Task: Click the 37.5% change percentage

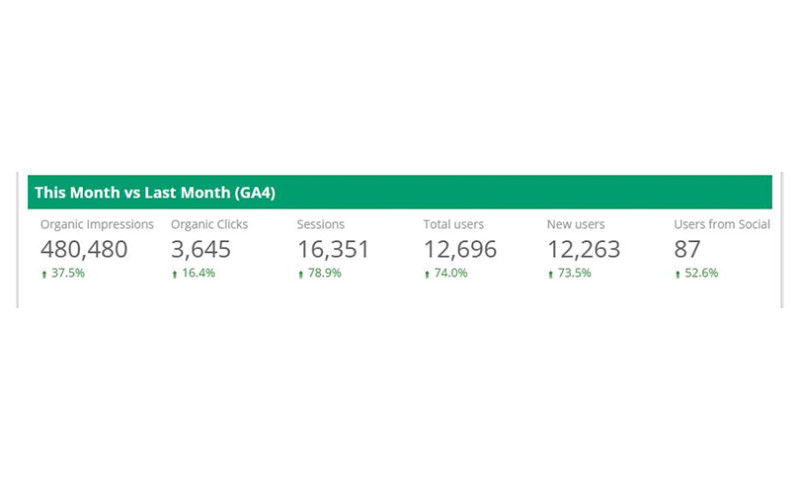Action: click(x=68, y=274)
